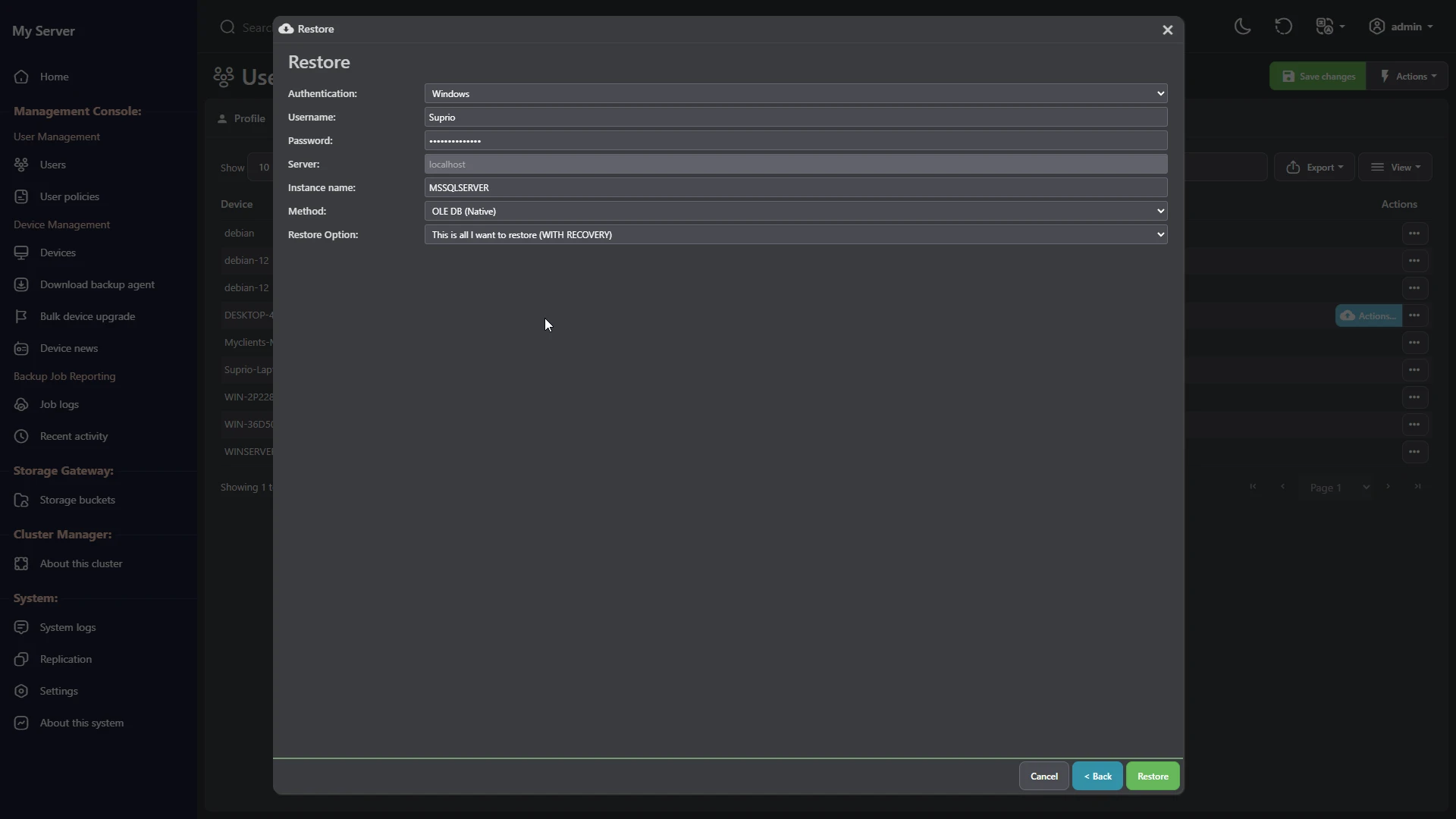Open row menu for Suprio-Lap device
This screenshot has width=1456, height=819.
1414,370
